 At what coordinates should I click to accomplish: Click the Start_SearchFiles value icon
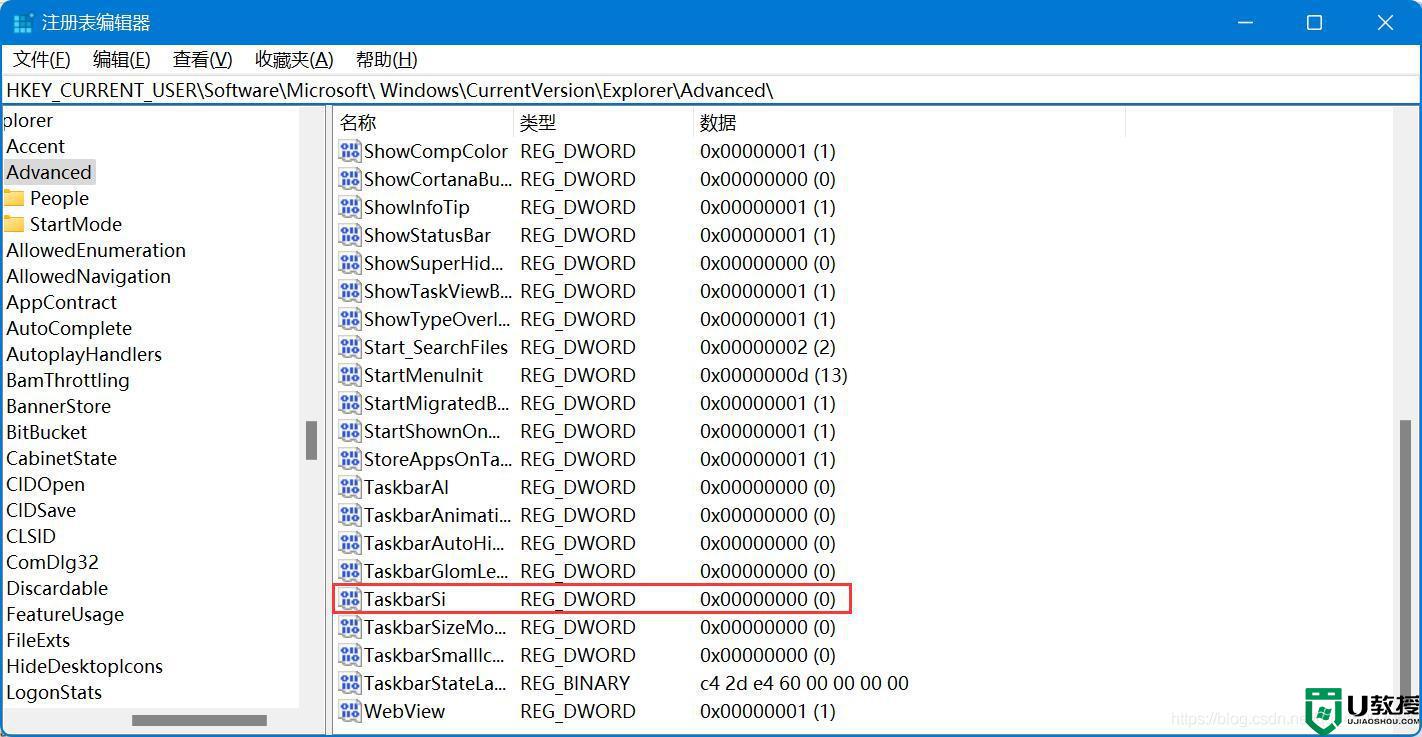(x=349, y=347)
